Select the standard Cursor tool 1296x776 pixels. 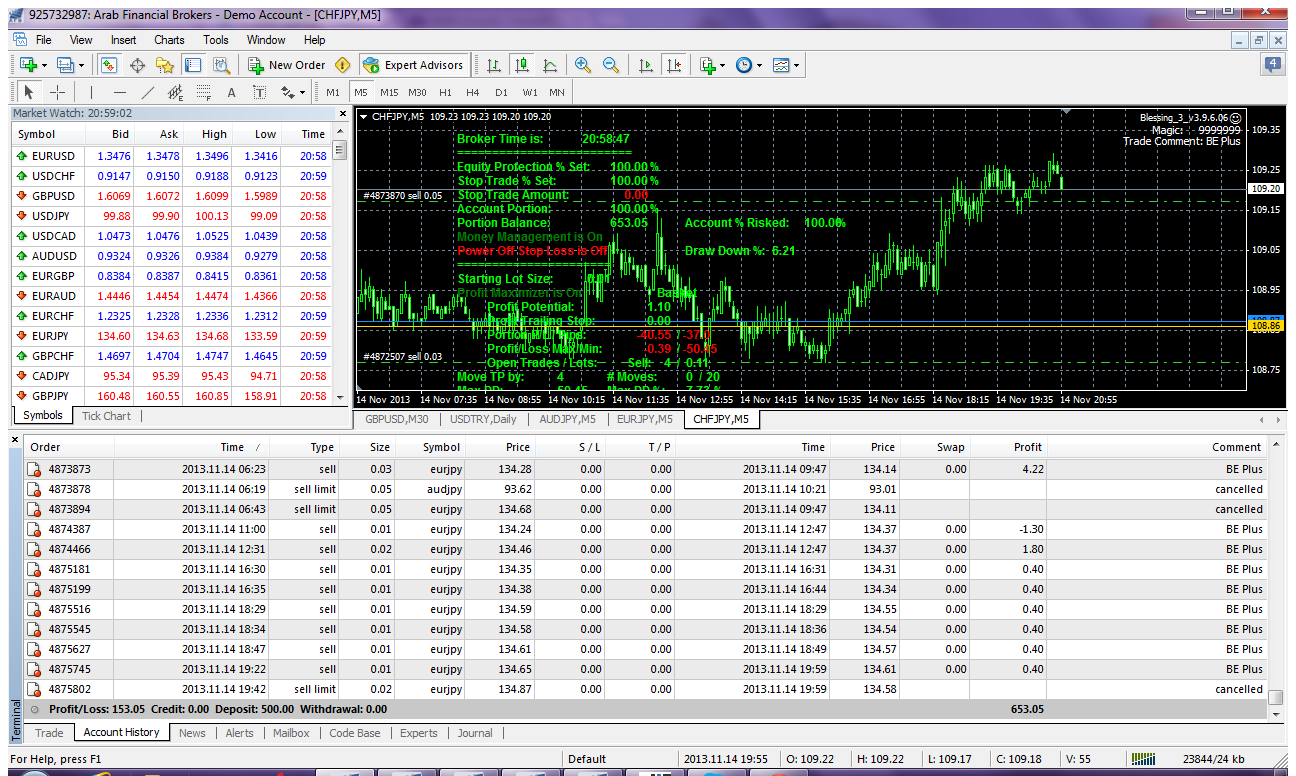click(28, 92)
